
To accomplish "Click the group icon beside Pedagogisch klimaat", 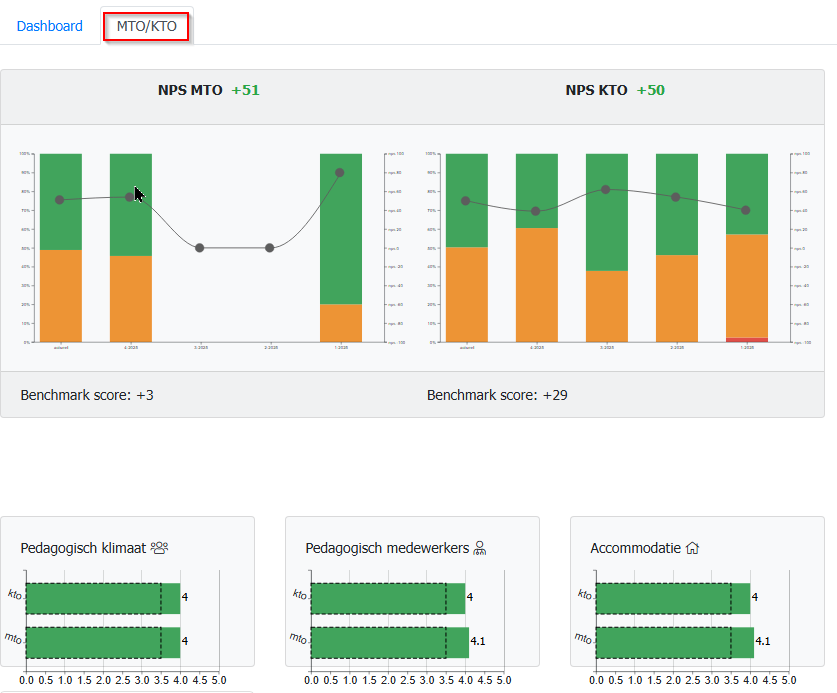I will pyautogui.click(x=160, y=548).
